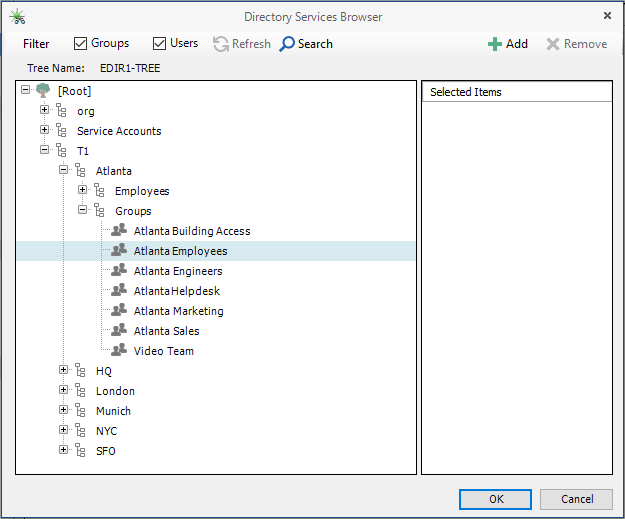The width and height of the screenshot is (625, 519).
Task: Click the Remove X icon
Action: 552,44
